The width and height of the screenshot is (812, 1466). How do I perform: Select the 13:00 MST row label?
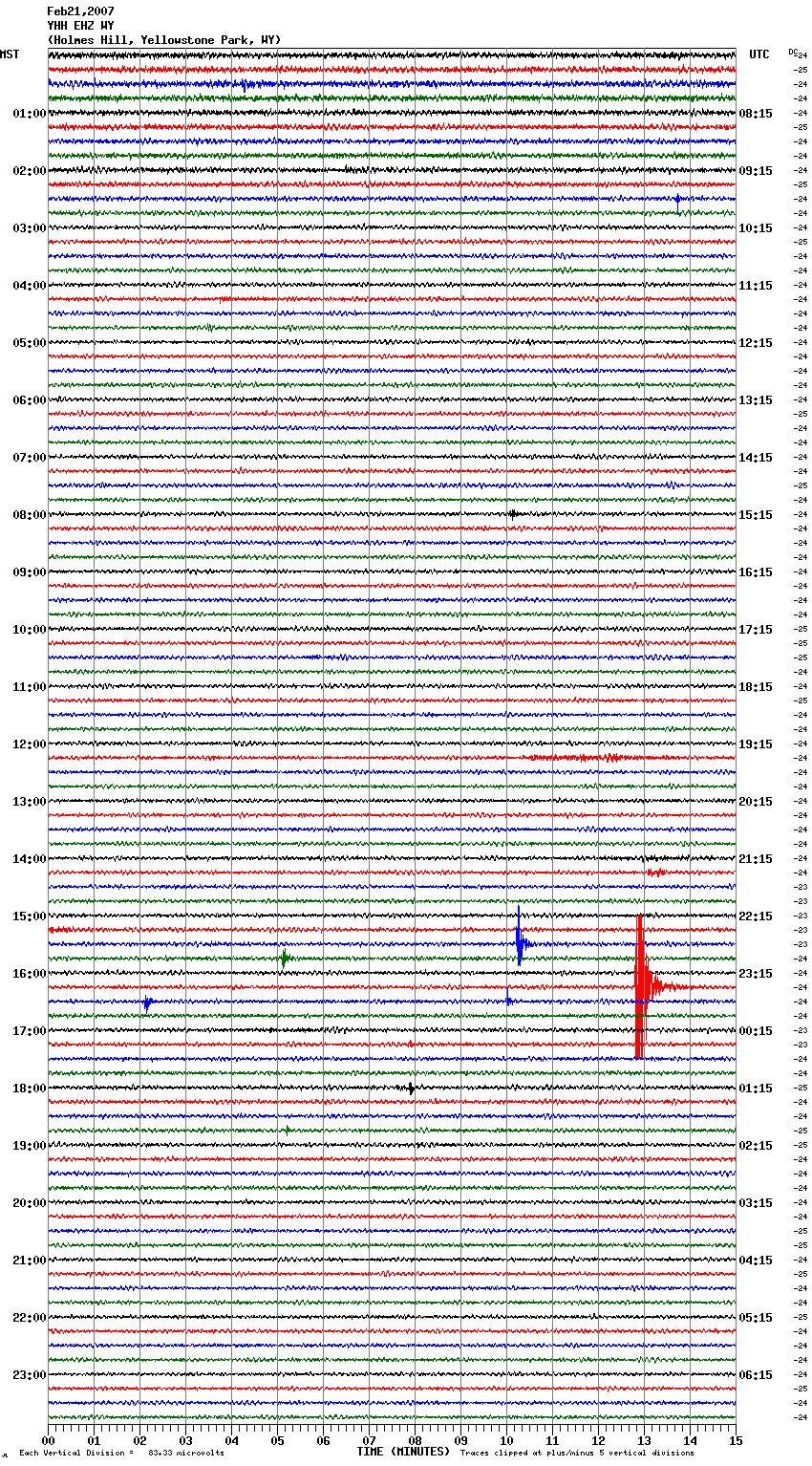point(29,802)
